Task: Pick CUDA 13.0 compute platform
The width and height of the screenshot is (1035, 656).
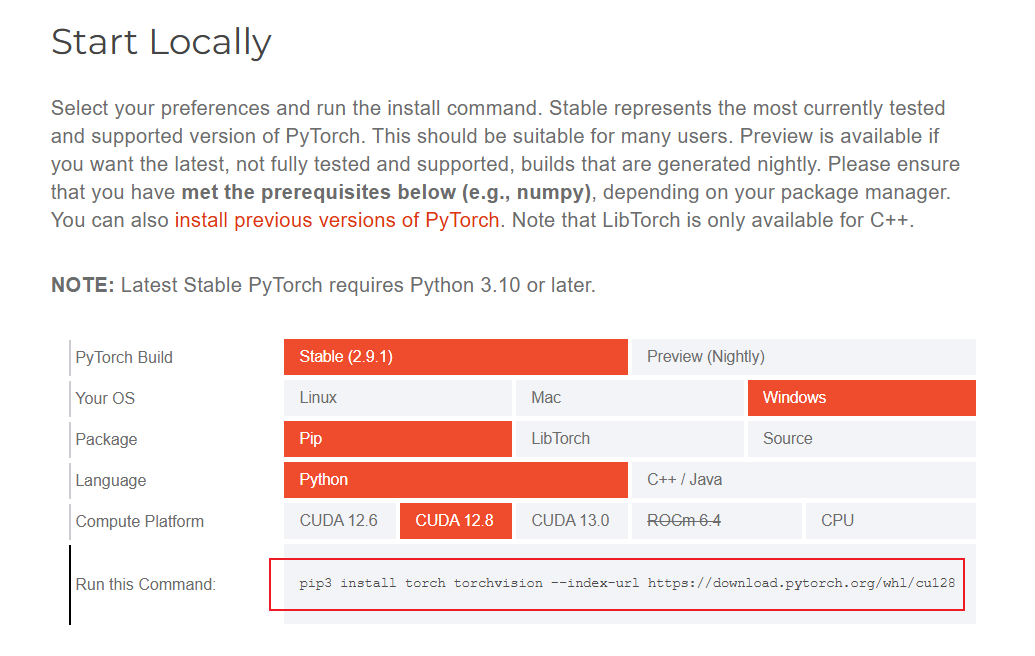Action: click(572, 521)
